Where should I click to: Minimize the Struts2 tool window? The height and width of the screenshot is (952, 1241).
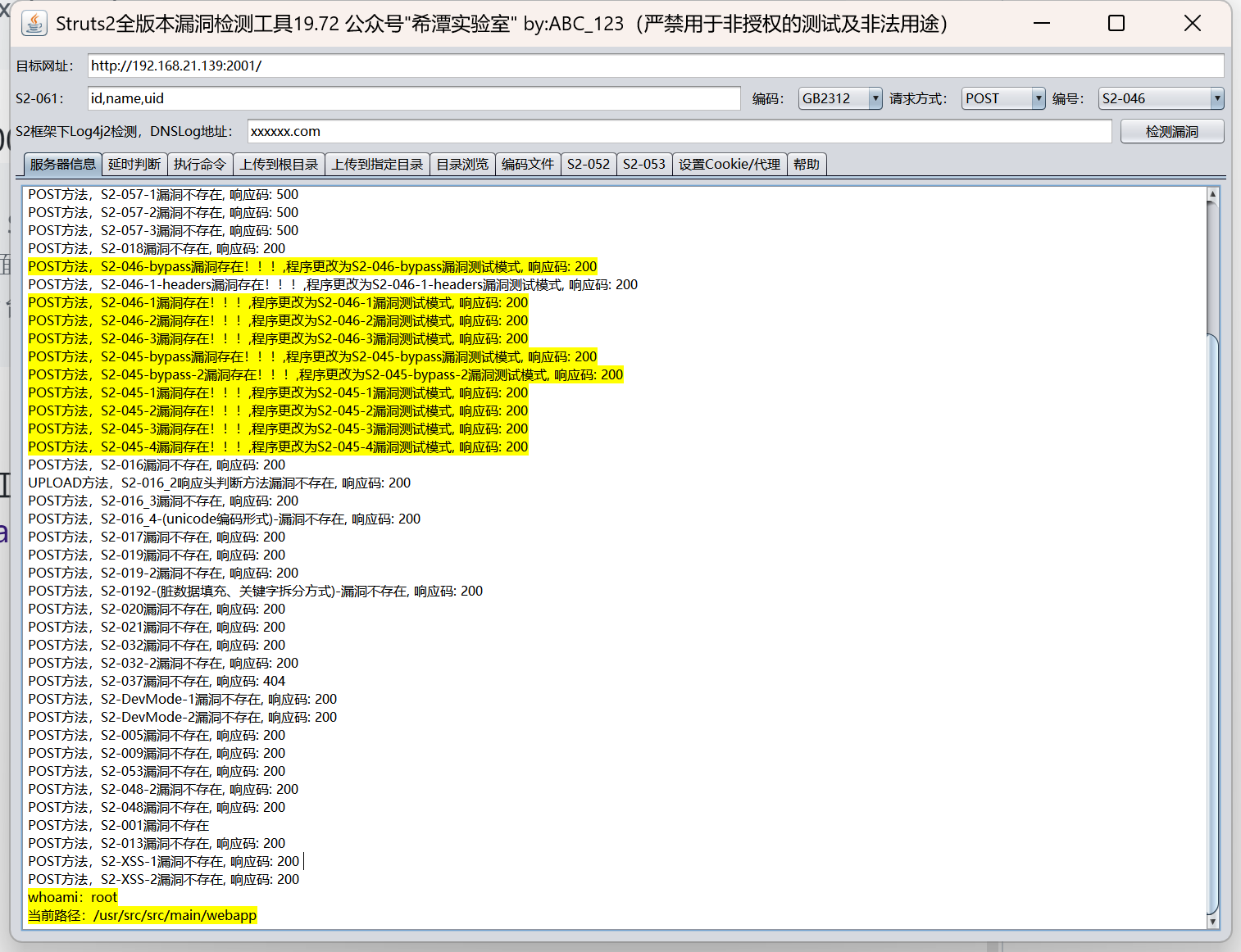pos(1042,23)
